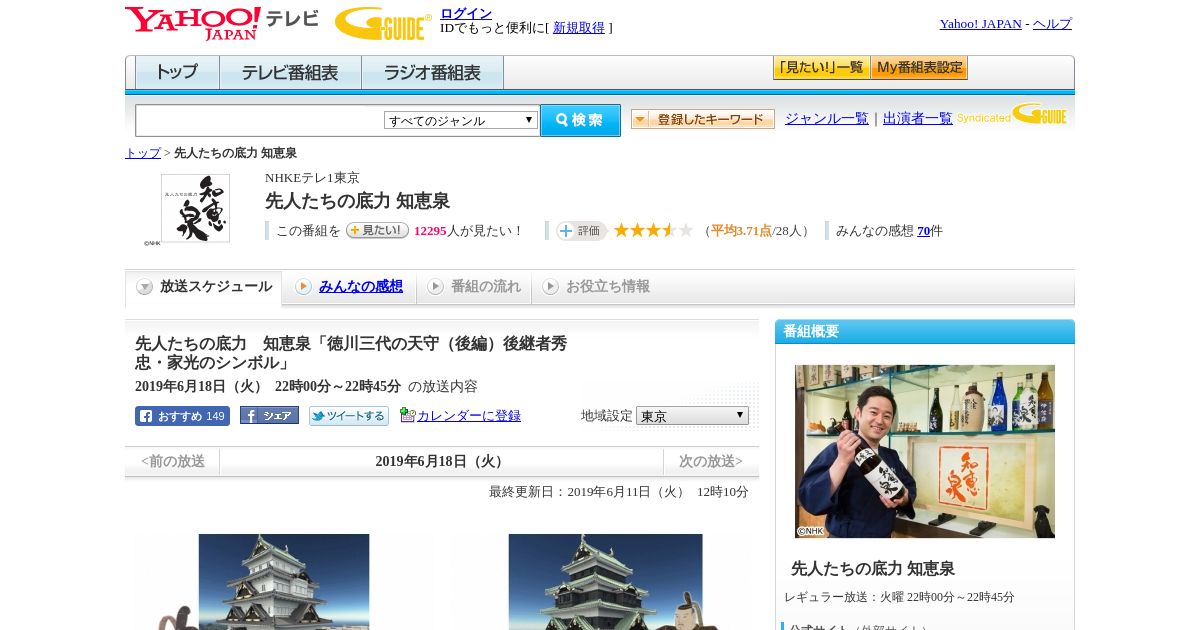Click the Syndicated G-GUIDE logo
The image size is (1200, 630).
click(1012, 115)
